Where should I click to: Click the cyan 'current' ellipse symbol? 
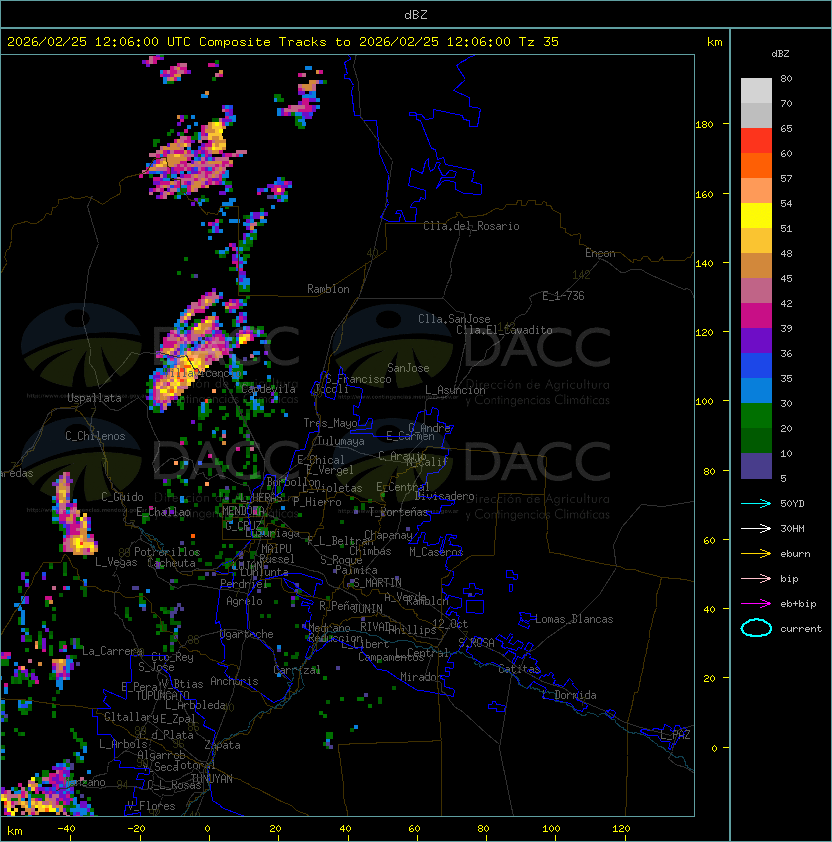point(756,628)
